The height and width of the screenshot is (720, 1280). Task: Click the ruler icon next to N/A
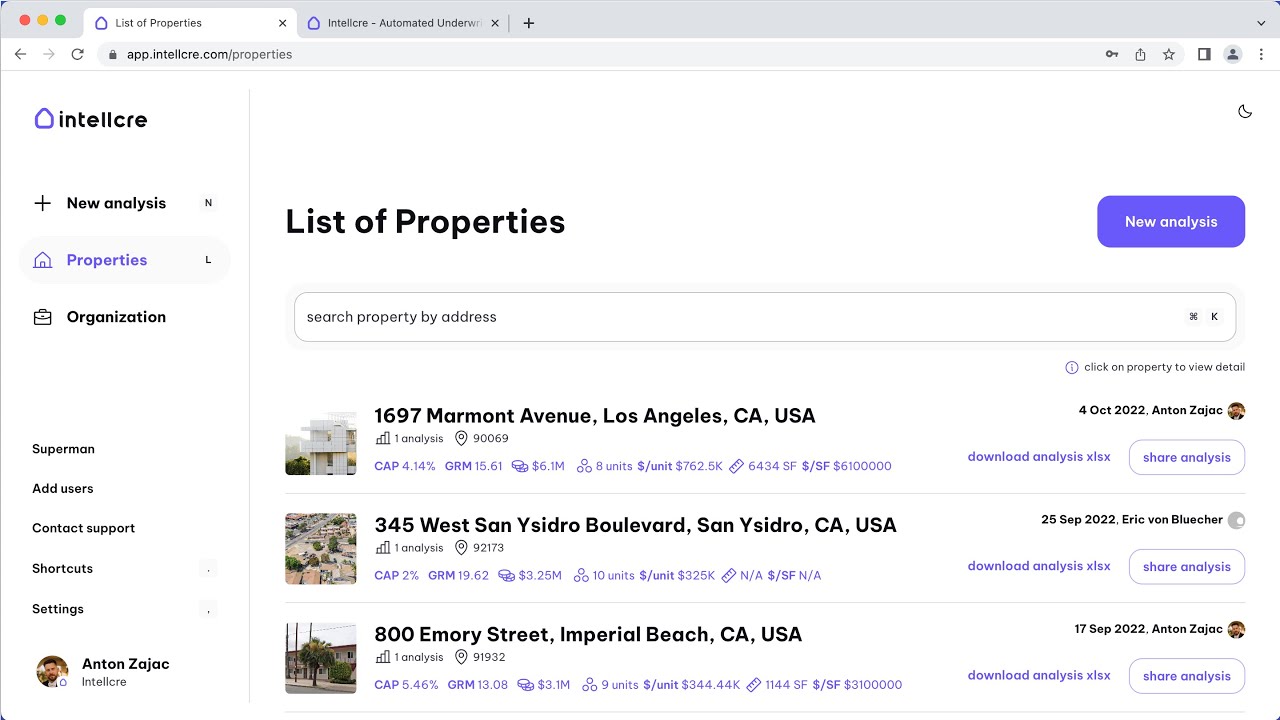point(728,575)
